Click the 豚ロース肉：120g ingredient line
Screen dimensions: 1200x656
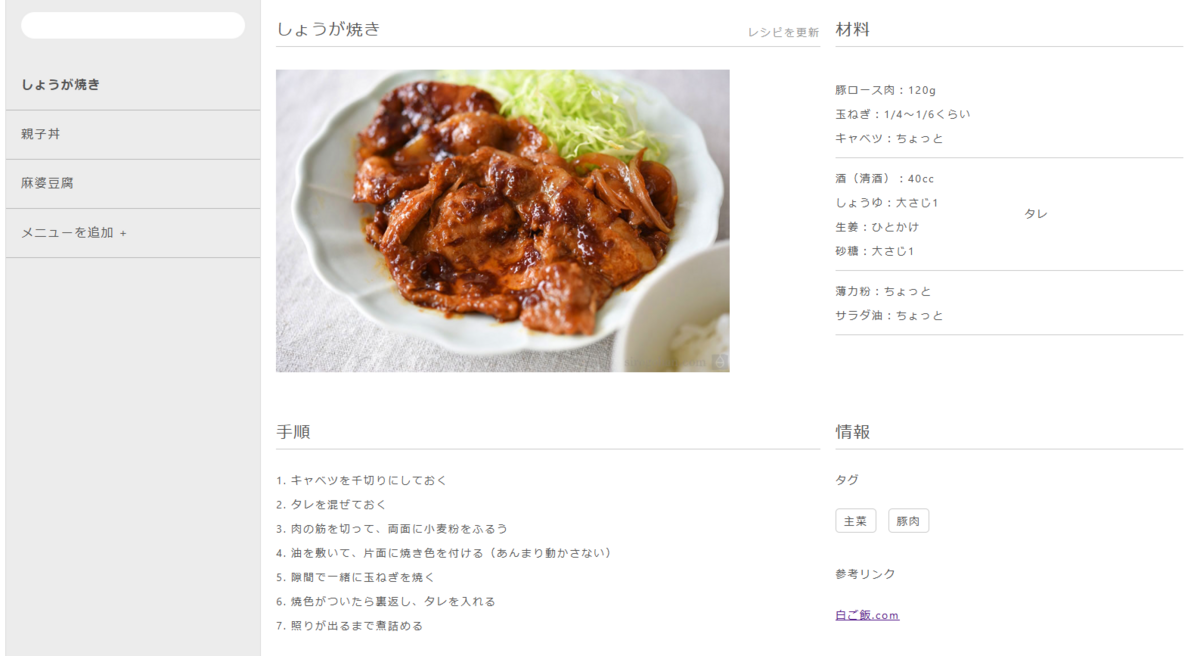pos(886,90)
